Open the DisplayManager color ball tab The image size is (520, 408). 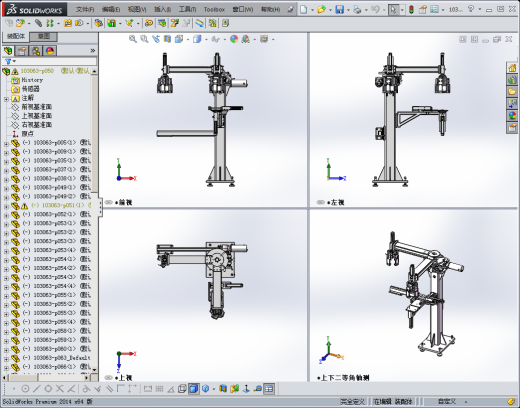pos(50,51)
